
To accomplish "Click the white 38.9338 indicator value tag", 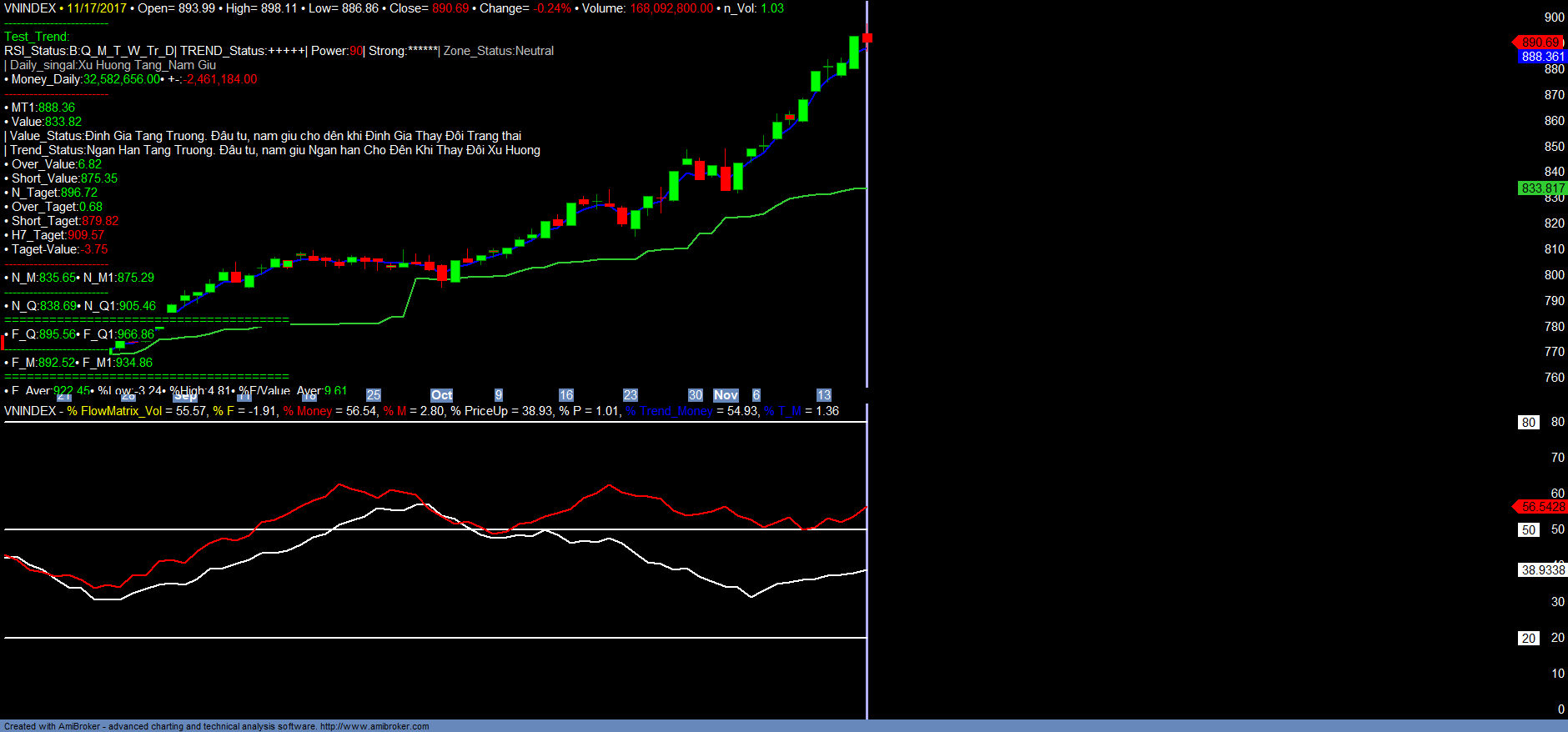I will click(x=1542, y=570).
